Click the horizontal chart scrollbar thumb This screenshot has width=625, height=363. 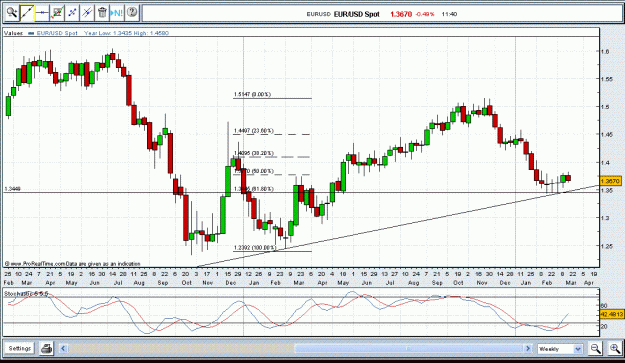point(409,349)
